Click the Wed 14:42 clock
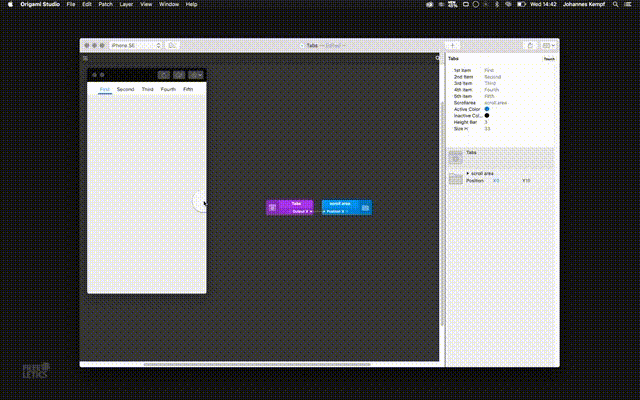Image resolution: width=640 pixels, height=400 pixels. [x=543, y=4]
